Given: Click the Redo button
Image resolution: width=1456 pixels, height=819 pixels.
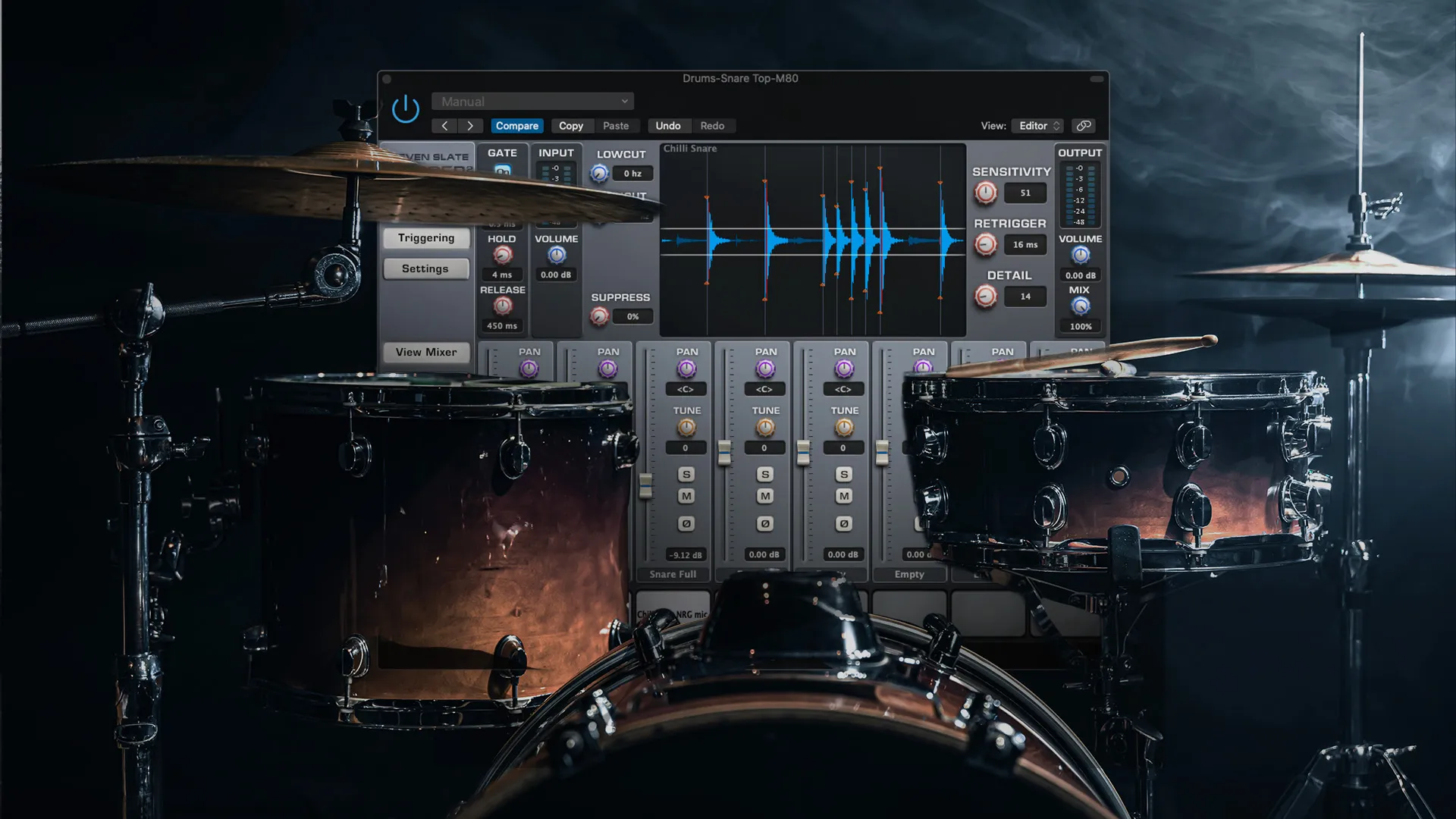Looking at the screenshot, I should tap(712, 126).
